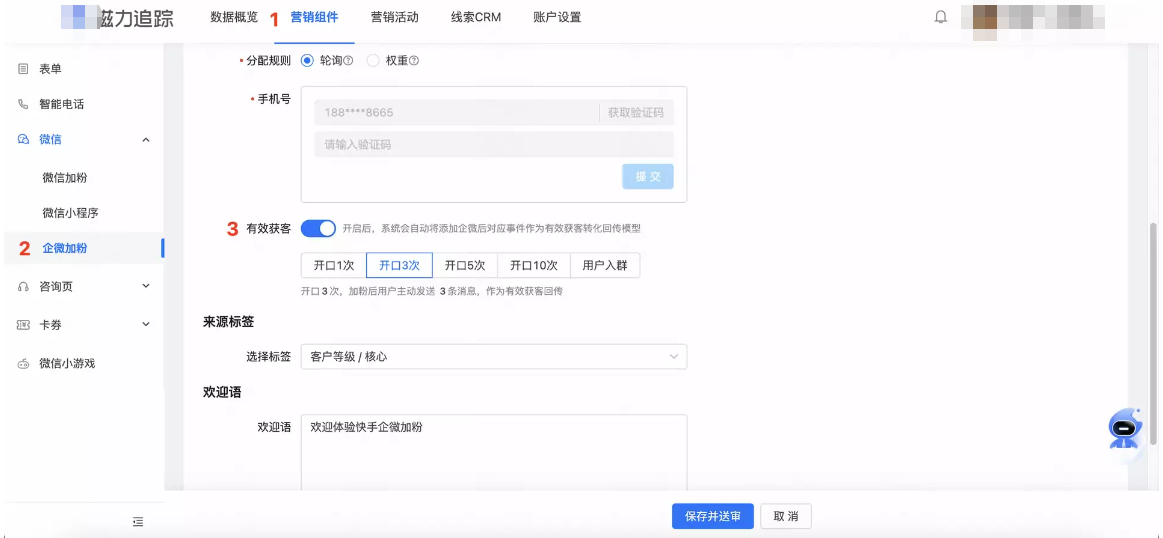
Task: Collapse sidebar using bottom menu icon
Action: point(138,522)
